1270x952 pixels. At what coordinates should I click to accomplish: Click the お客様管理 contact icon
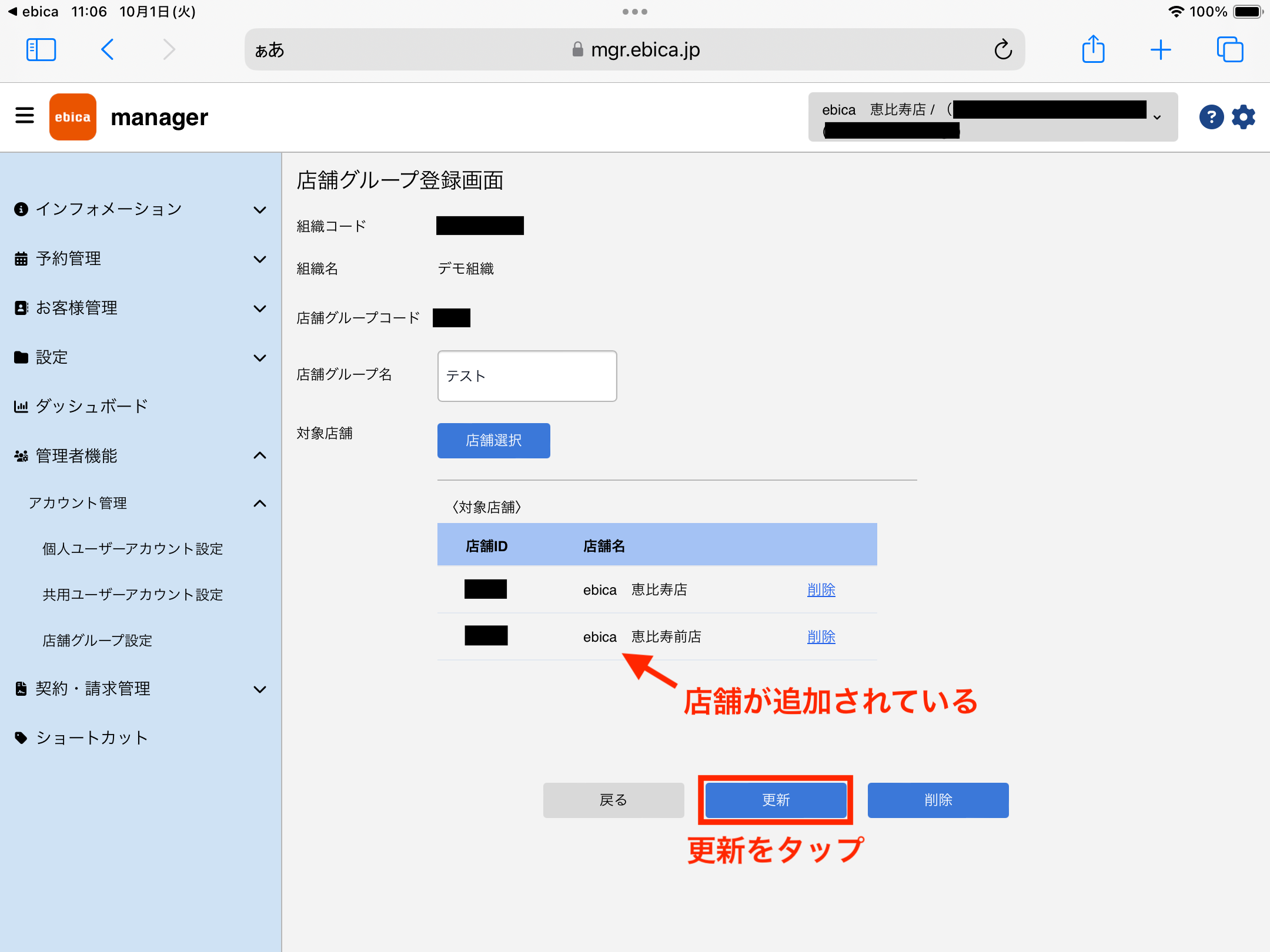(21, 308)
